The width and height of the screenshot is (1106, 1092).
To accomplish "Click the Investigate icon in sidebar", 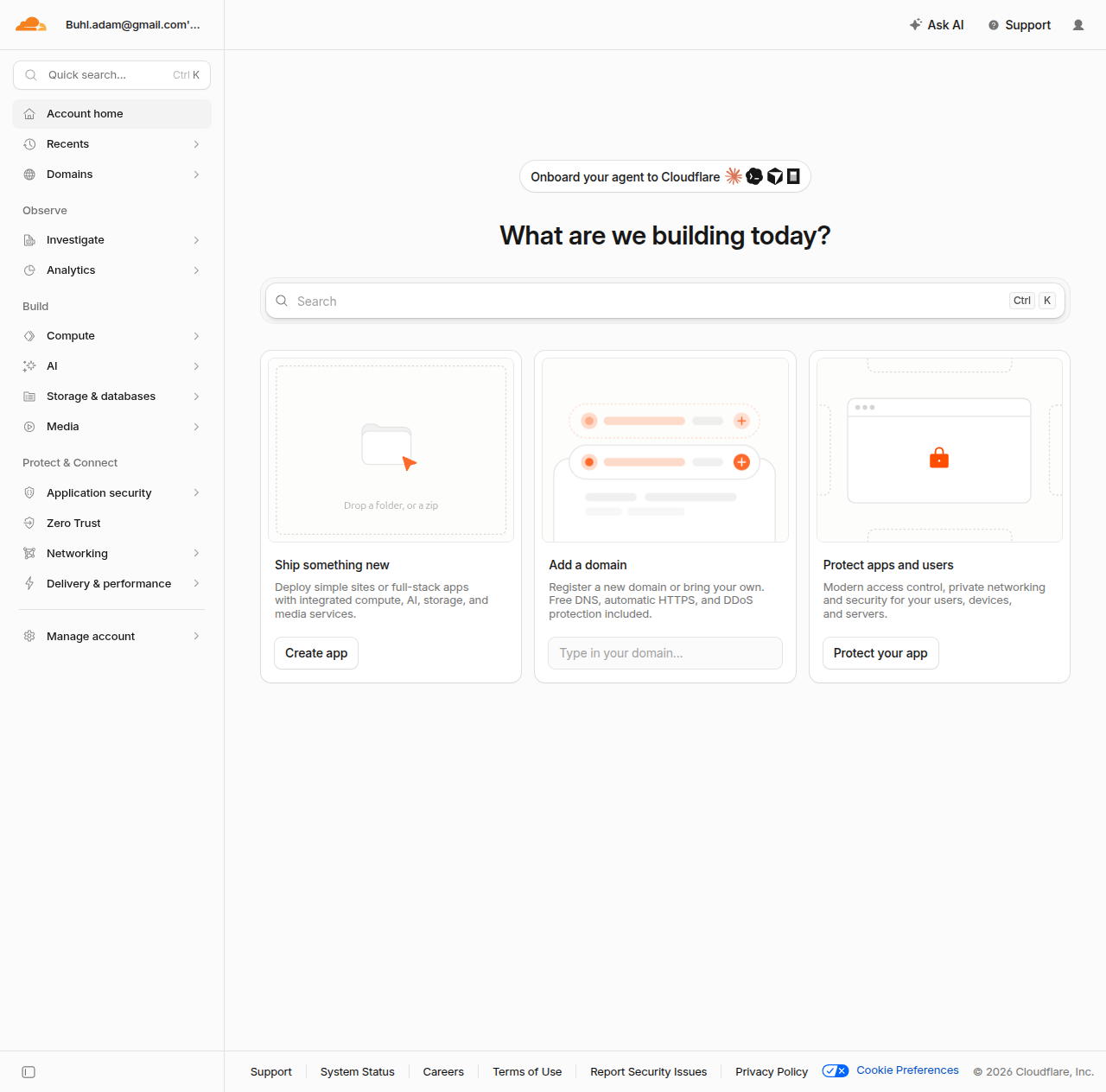I will pyautogui.click(x=29, y=240).
